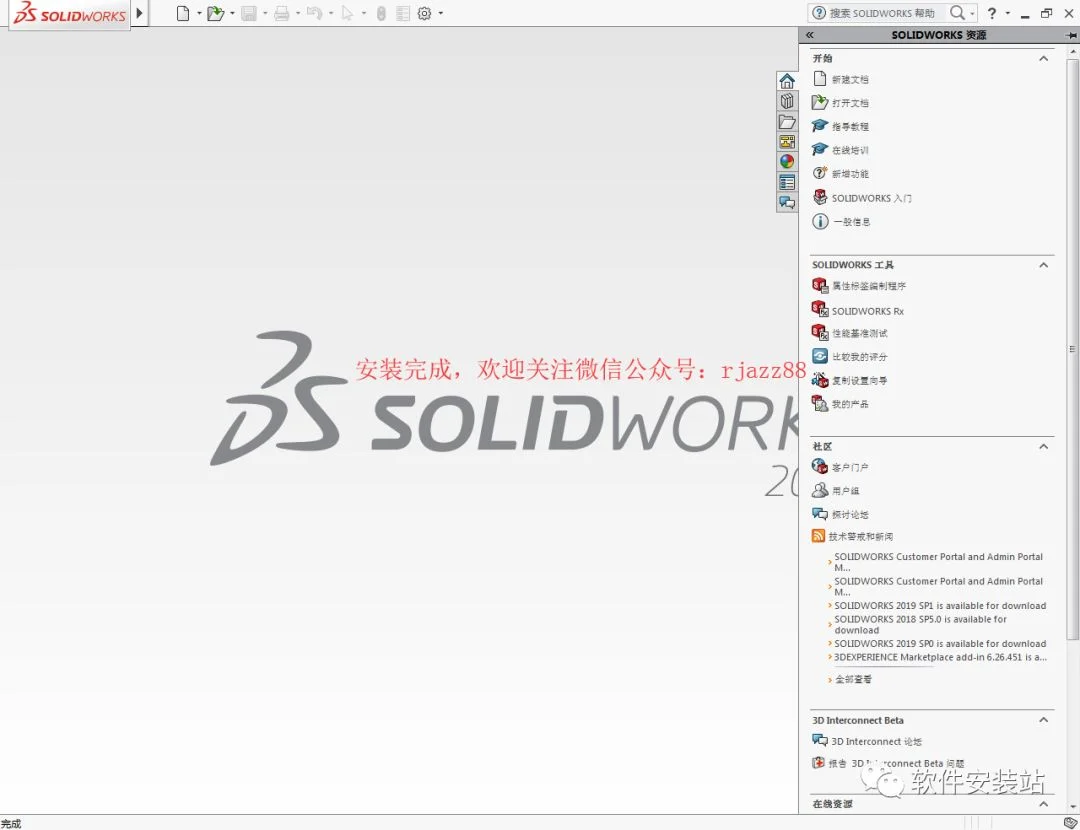Screen dimensions: 1080x830
Task: Open 3DEXPERIENCE Marketplace add-in news link
Action: click(x=941, y=657)
